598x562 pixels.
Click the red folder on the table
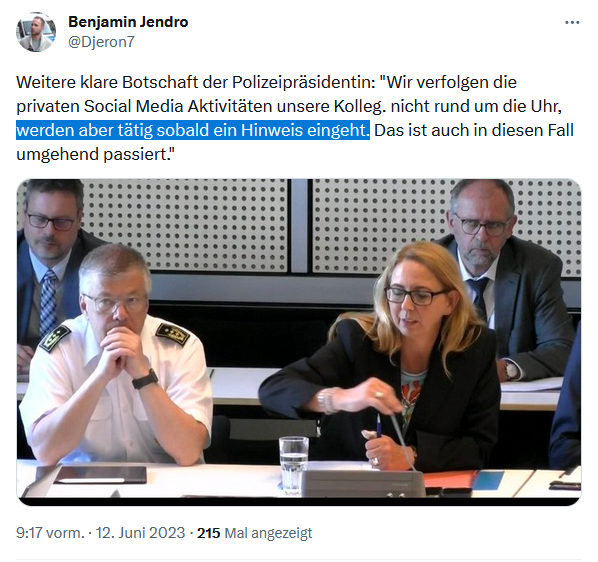450,479
